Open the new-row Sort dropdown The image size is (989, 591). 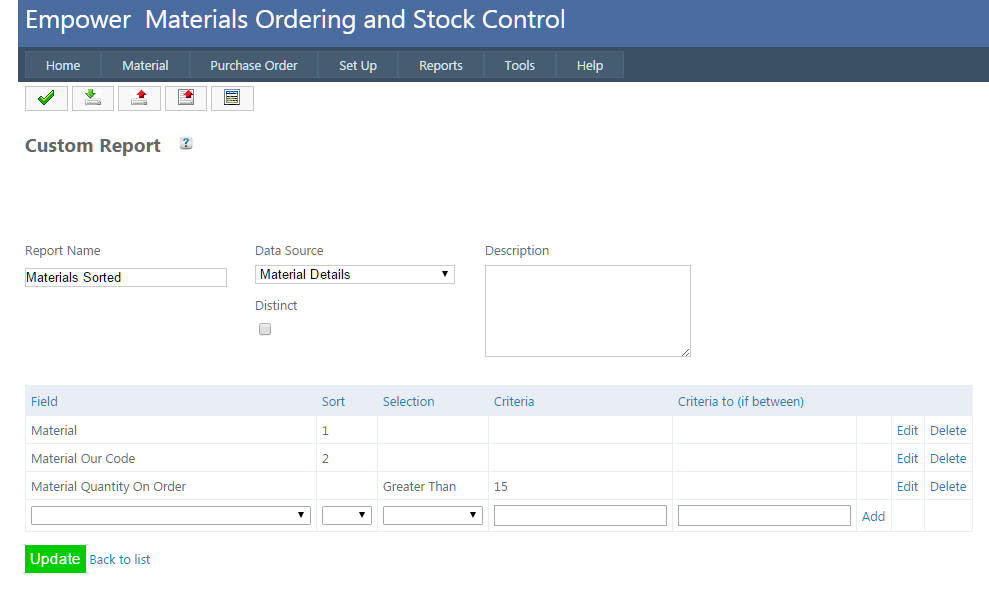pyautogui.click(x=346, y=515)
